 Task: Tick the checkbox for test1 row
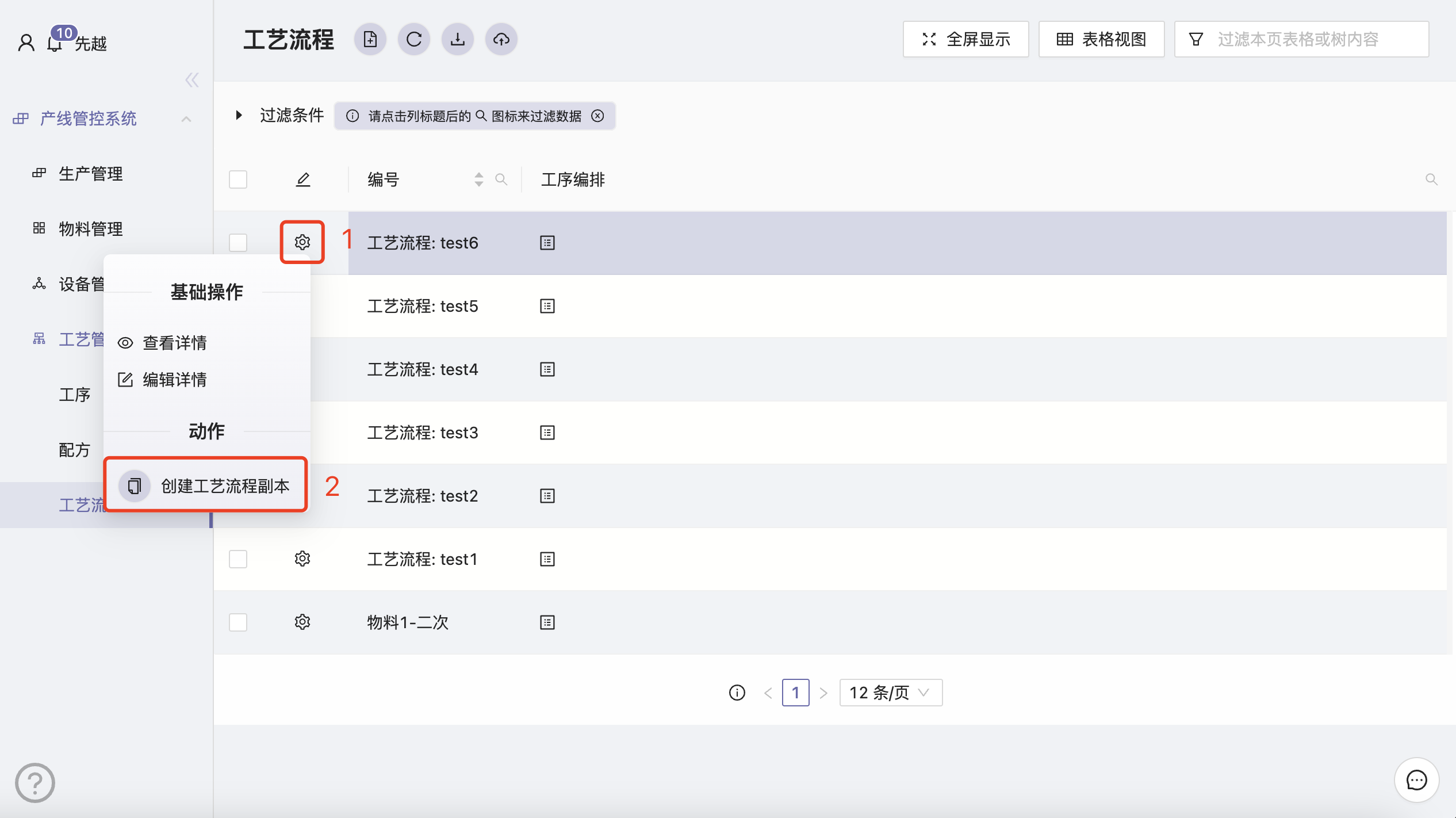(x=238, y=559)
